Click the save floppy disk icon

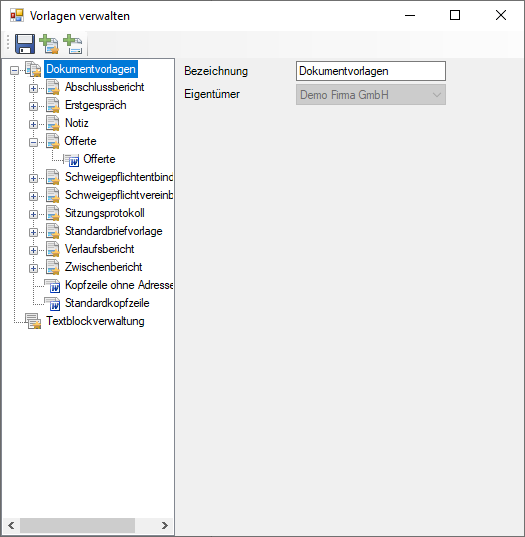(x=25, y=44)
